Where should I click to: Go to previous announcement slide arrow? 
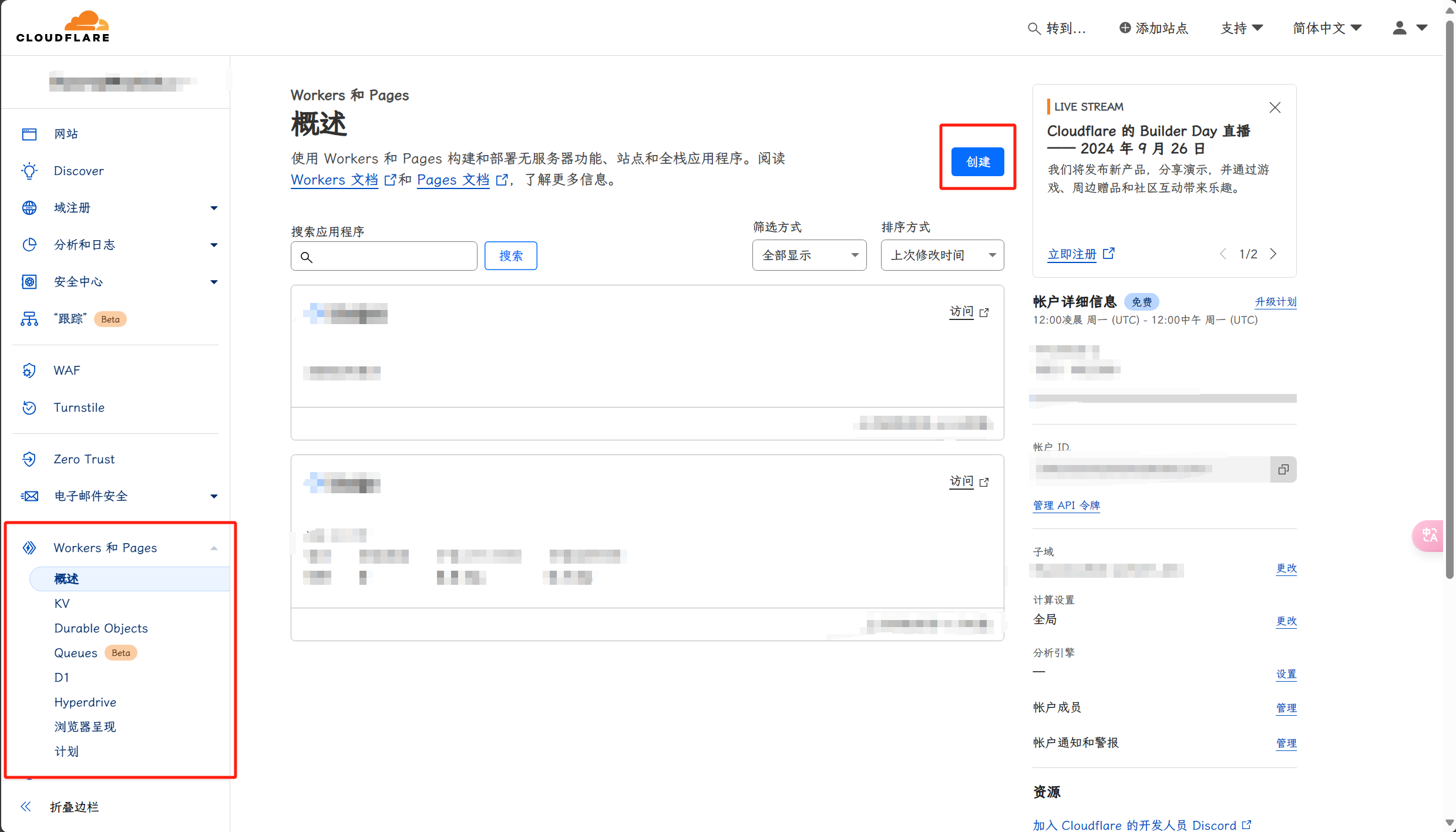(1223, 254)
